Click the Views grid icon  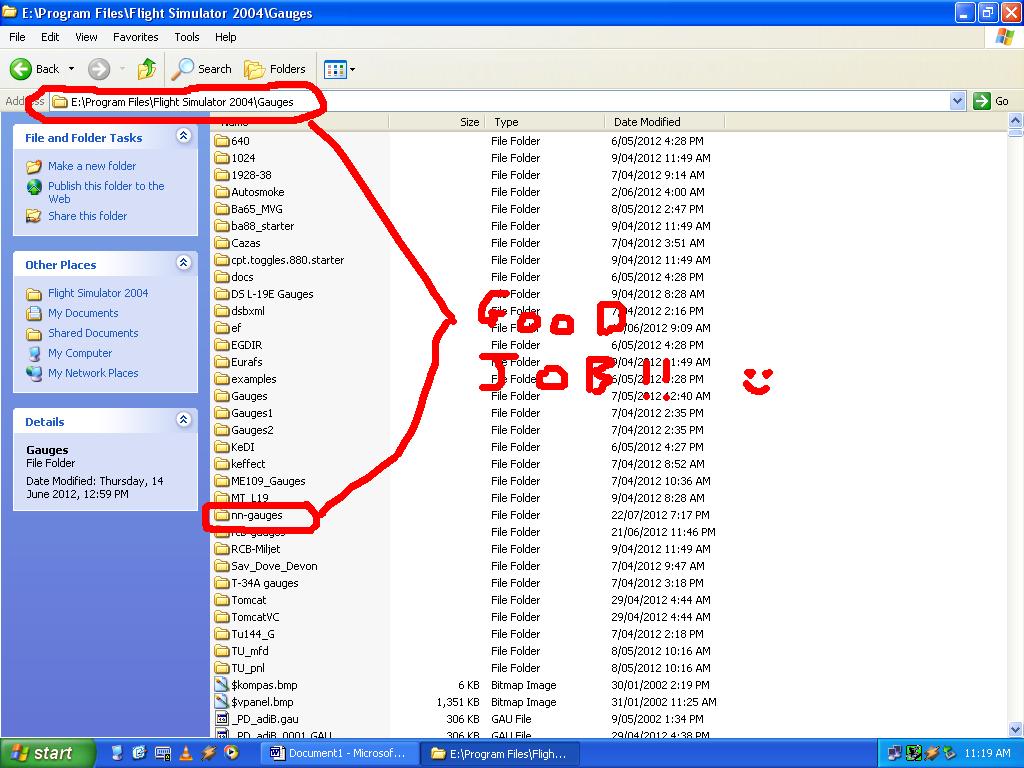(x=335, y=69)
